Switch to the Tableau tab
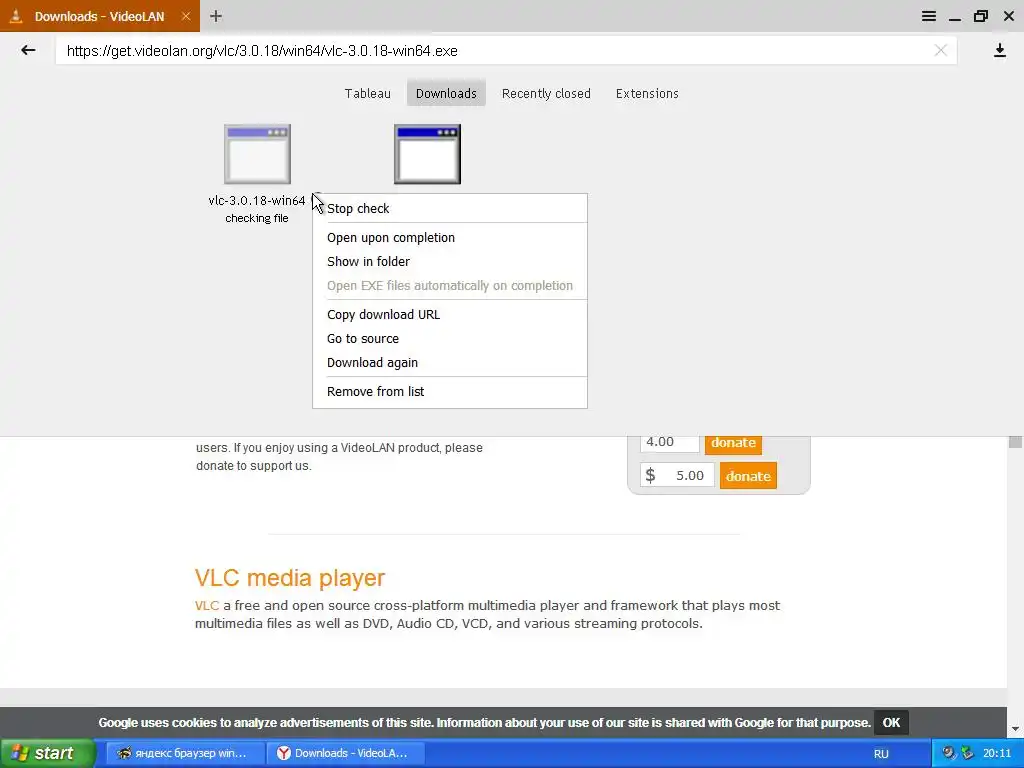This screenshot has width=1024, height=768. tap(368, 93)
